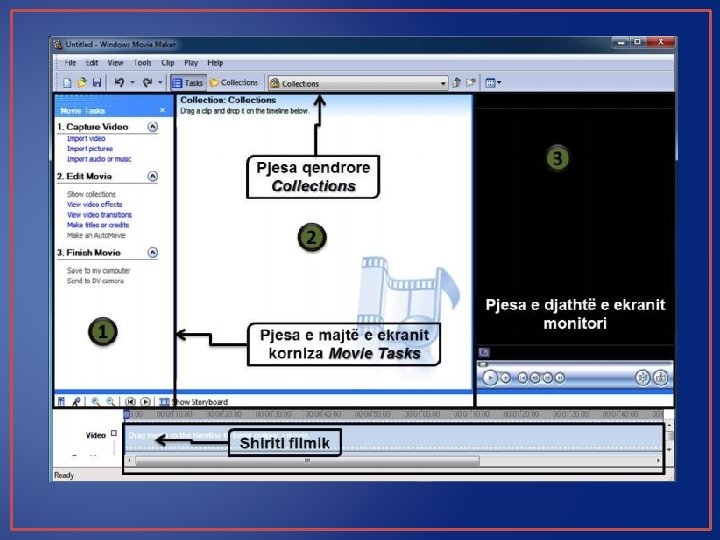The image size is (720, 540).
Task: Click the timeline horizontal scrollbar thumb
Action: pyautogui.click(x=307, y=461)
